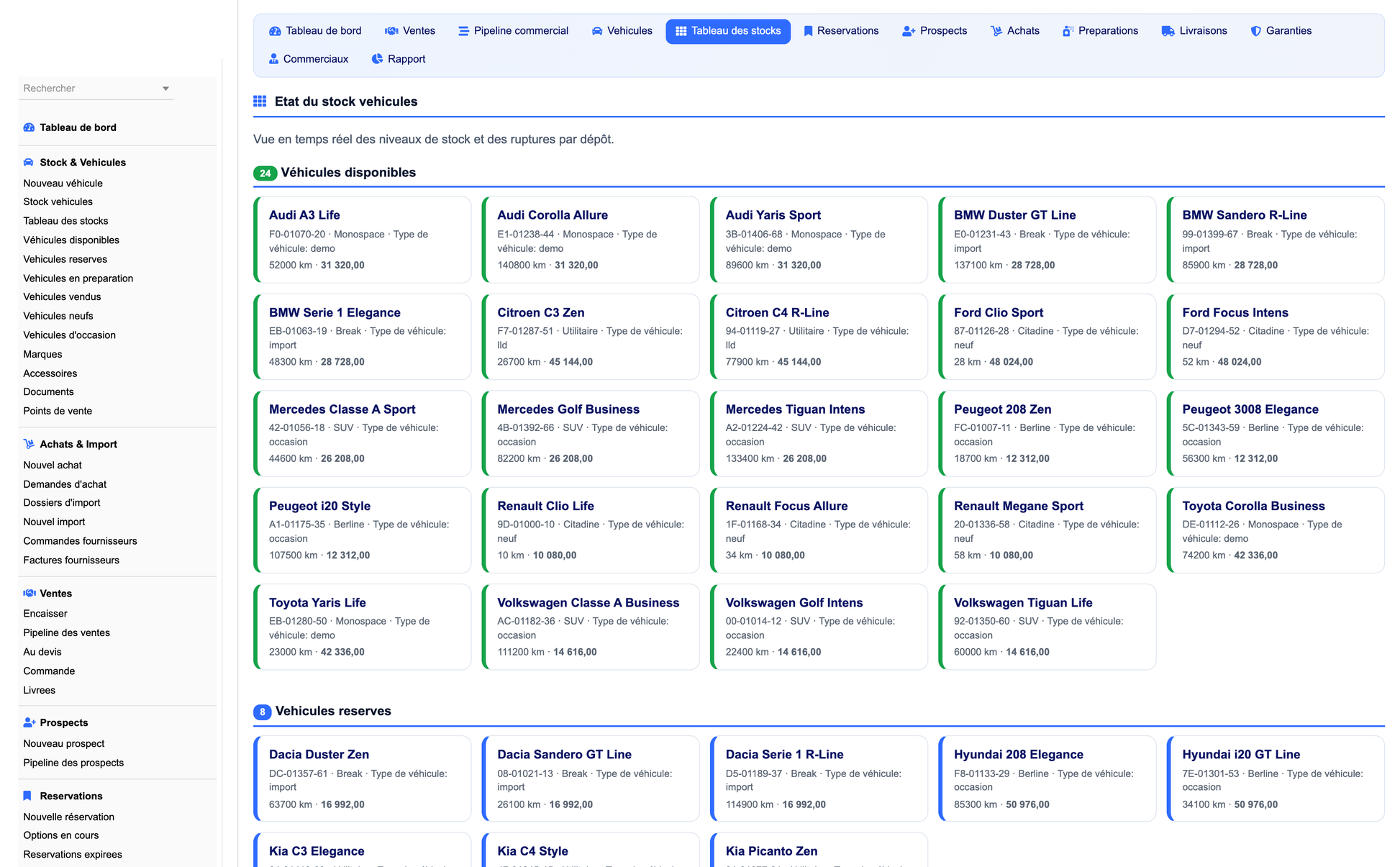Click the handshake icon beside Ventes in top nav
The image size is (1400, 867).
[x=391, y=31]
